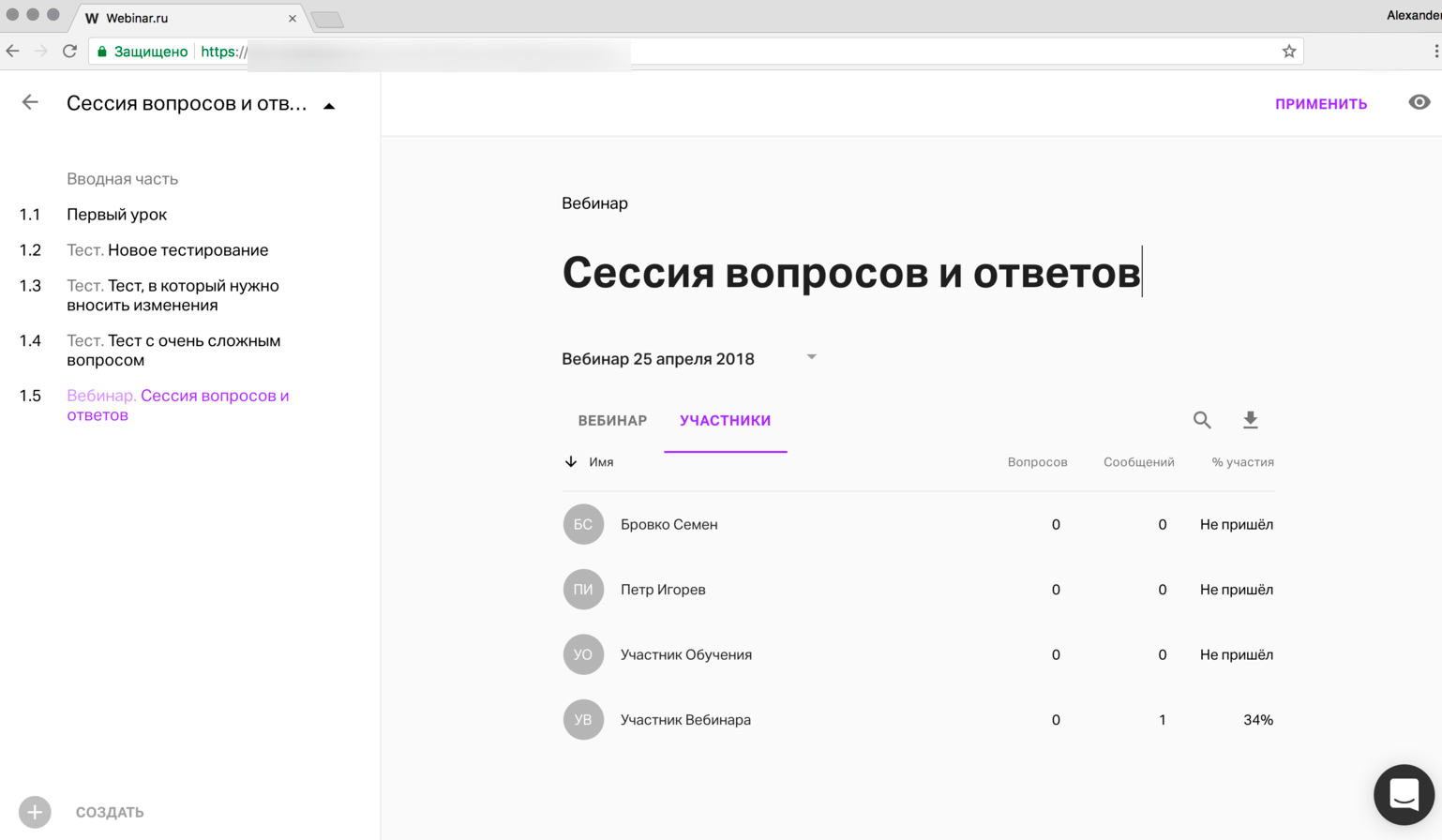Click the plus icon near СОЗДАТЬ

(x=35, y=812)
